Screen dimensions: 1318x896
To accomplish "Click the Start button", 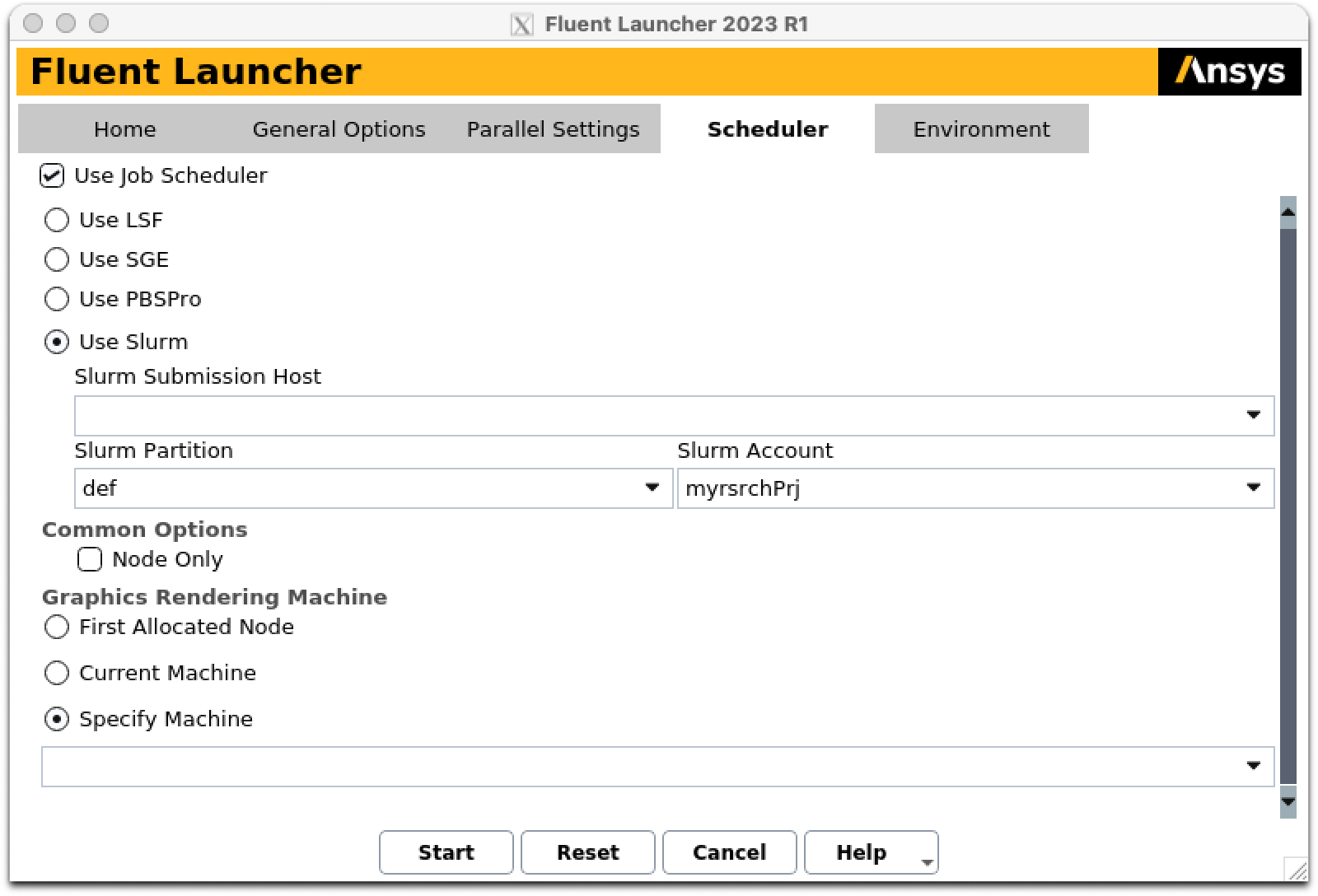I will click(446, 852).
